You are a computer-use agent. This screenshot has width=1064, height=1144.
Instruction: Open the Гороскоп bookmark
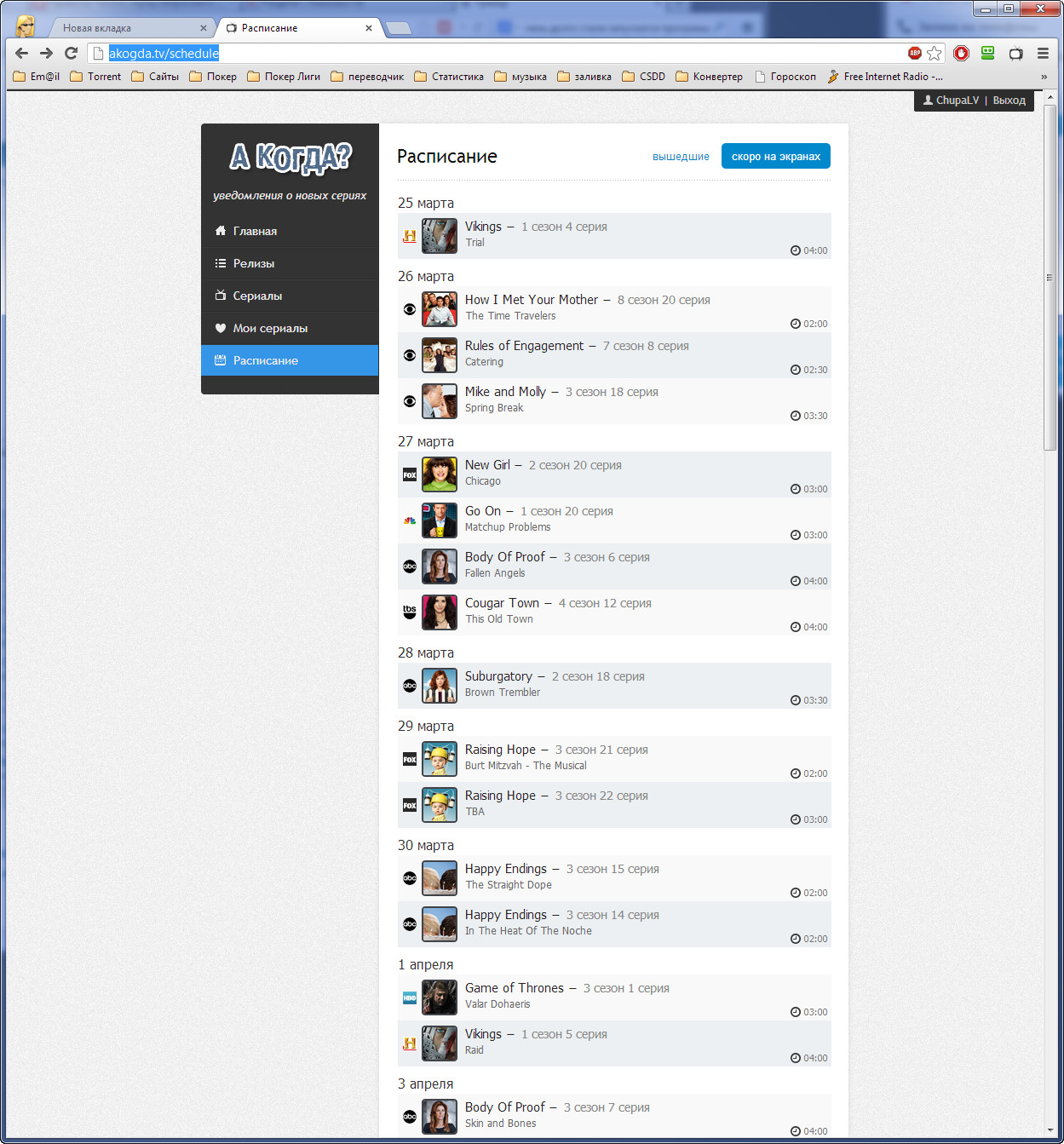785,77
